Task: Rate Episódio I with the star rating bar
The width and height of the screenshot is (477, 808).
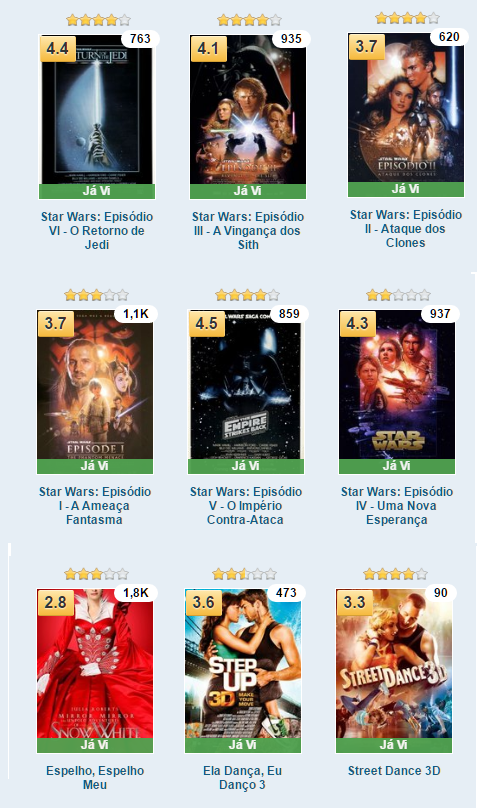Action: [x=96, y=295]
